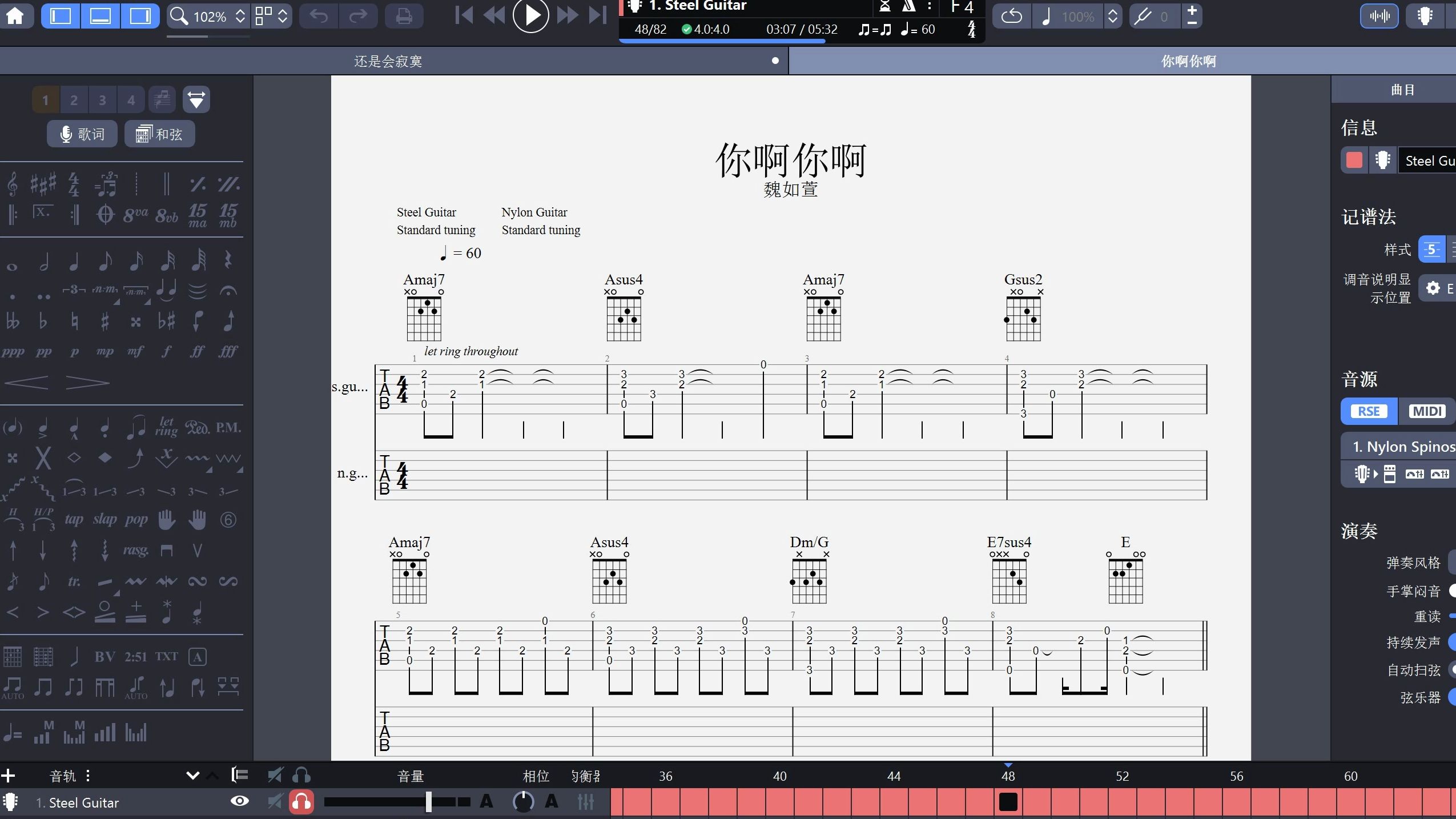Apply the tap technique
Viewport: 1456px width, 819px height.
click(74, 519)
